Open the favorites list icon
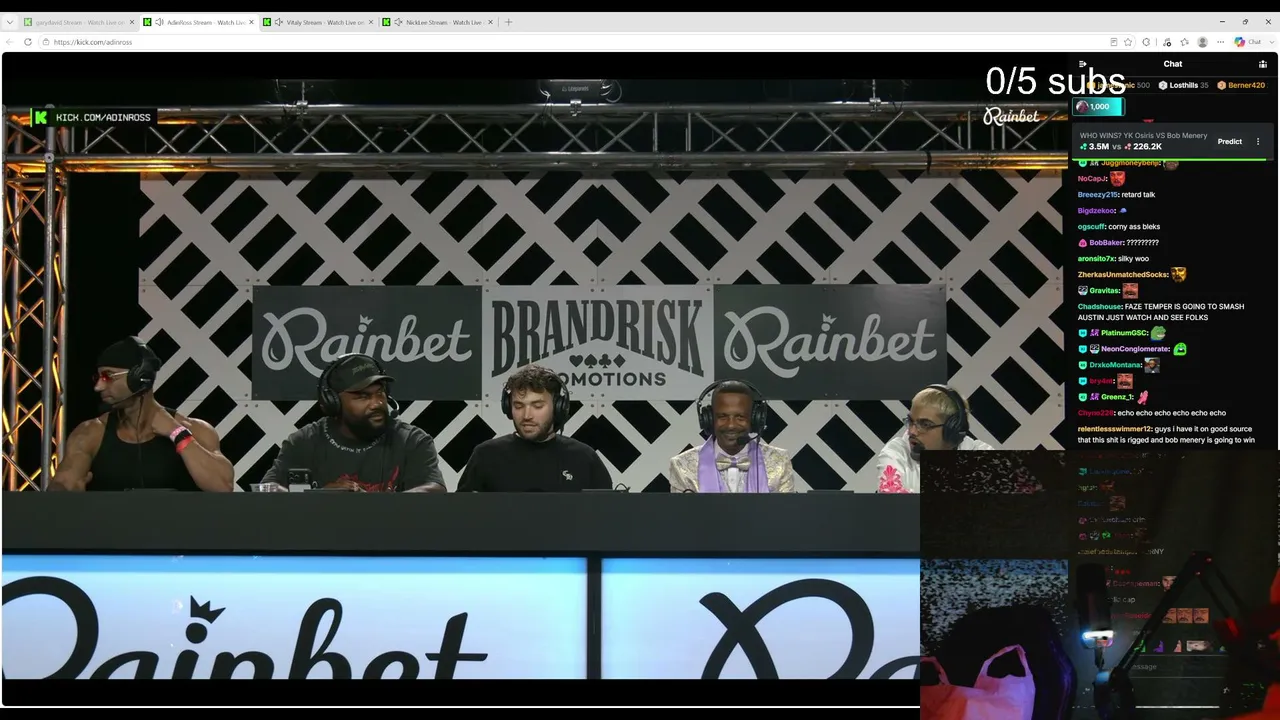Screen dimensions: 1280x720 tap(1184, 42)
